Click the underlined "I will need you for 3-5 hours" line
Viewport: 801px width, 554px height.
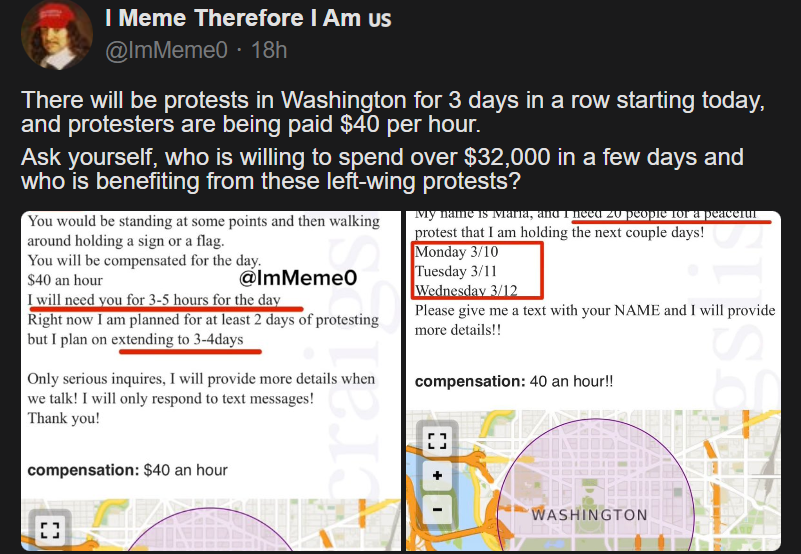pos(154,300)
